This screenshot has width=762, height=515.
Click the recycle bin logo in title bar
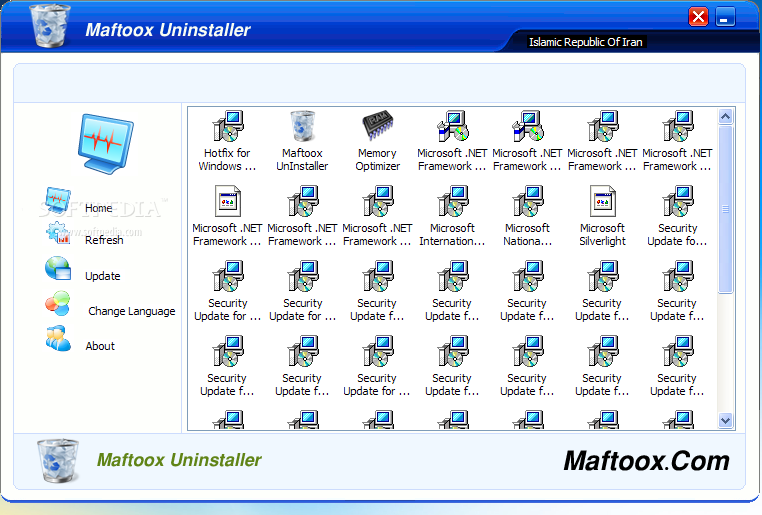(x=50, y=26)
